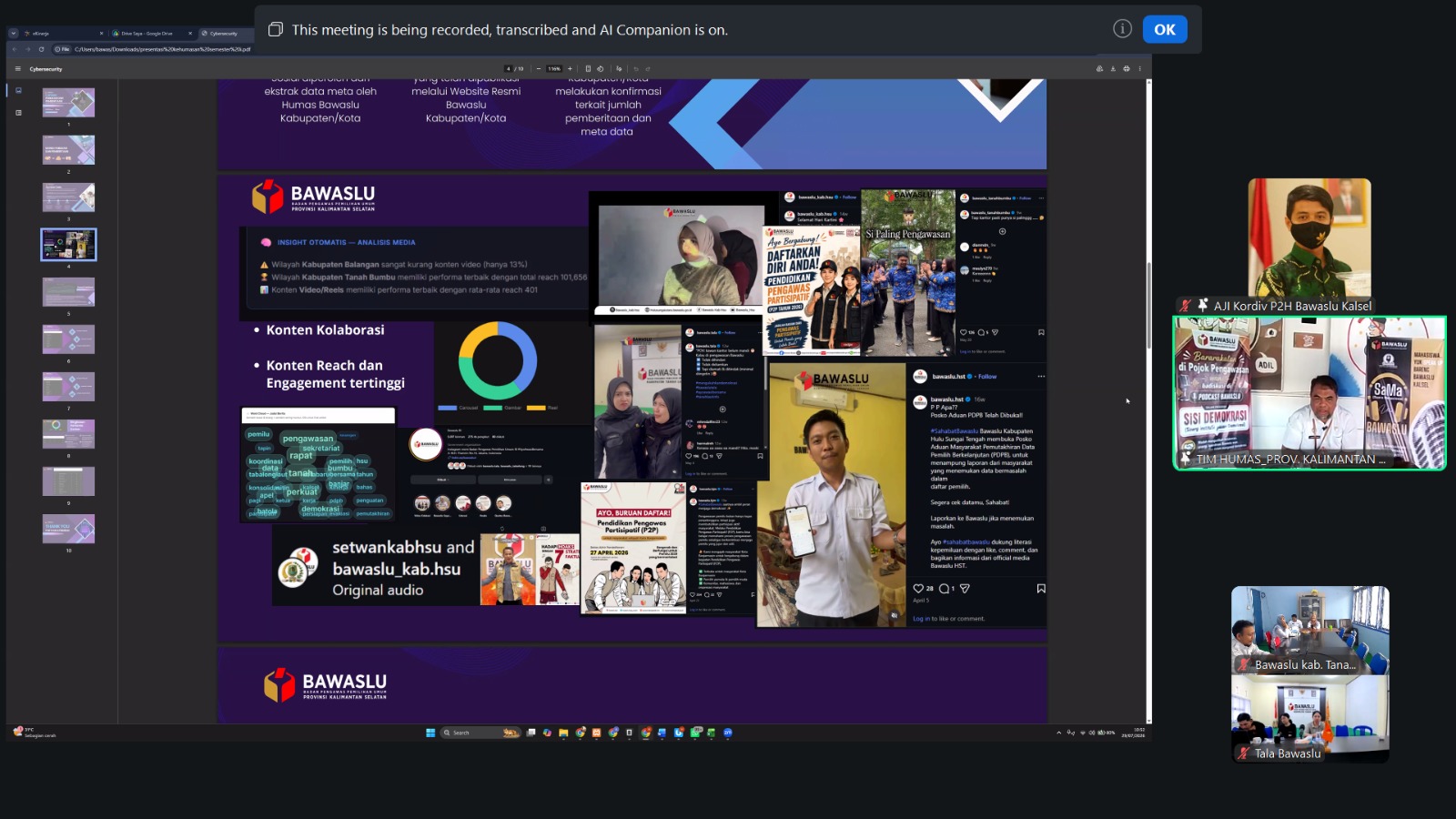Rotate the PDF page counterclockwise
This screenshot has width=1456, height=819.
click(600, 68)
